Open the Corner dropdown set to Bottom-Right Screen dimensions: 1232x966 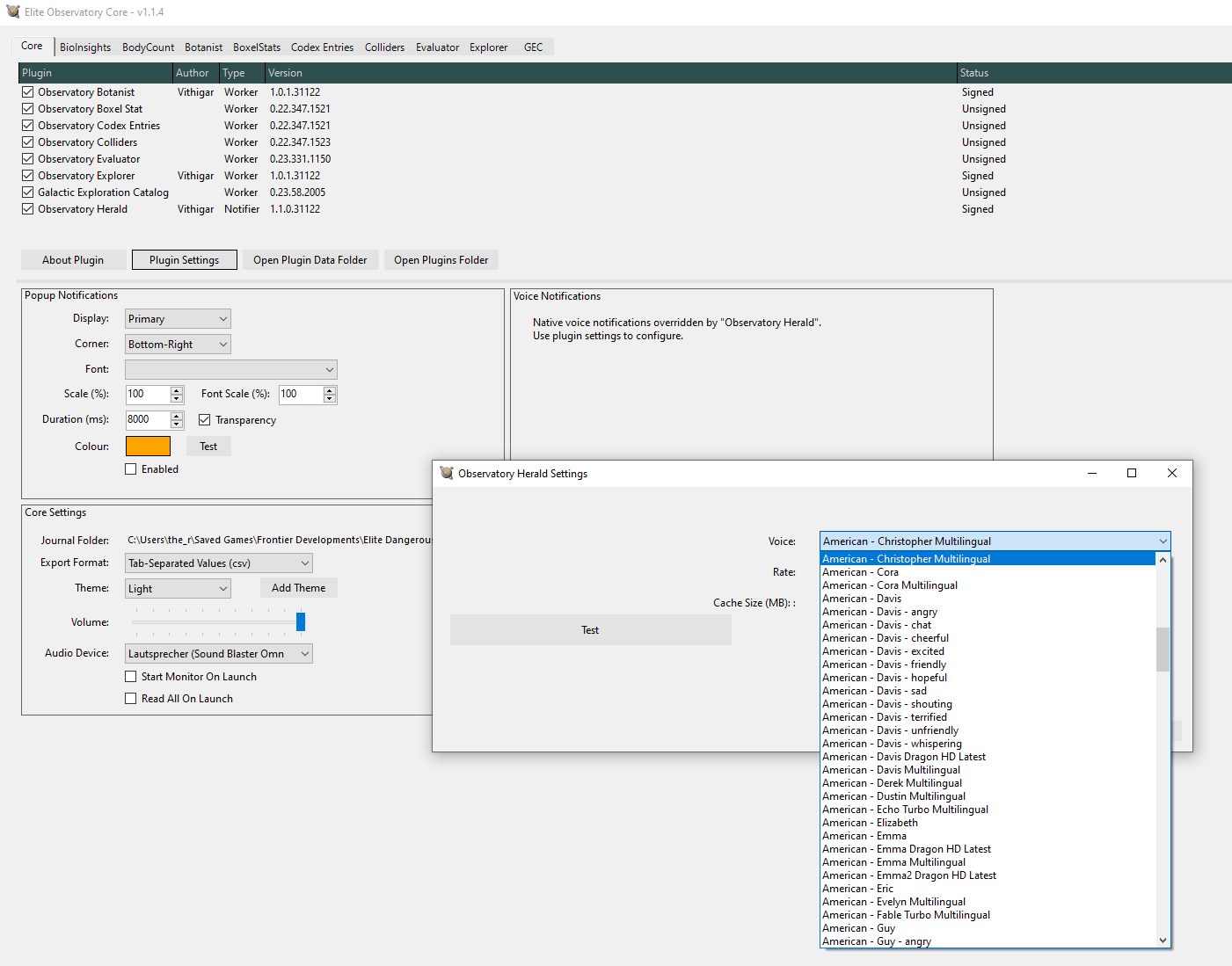pos(178,345)
